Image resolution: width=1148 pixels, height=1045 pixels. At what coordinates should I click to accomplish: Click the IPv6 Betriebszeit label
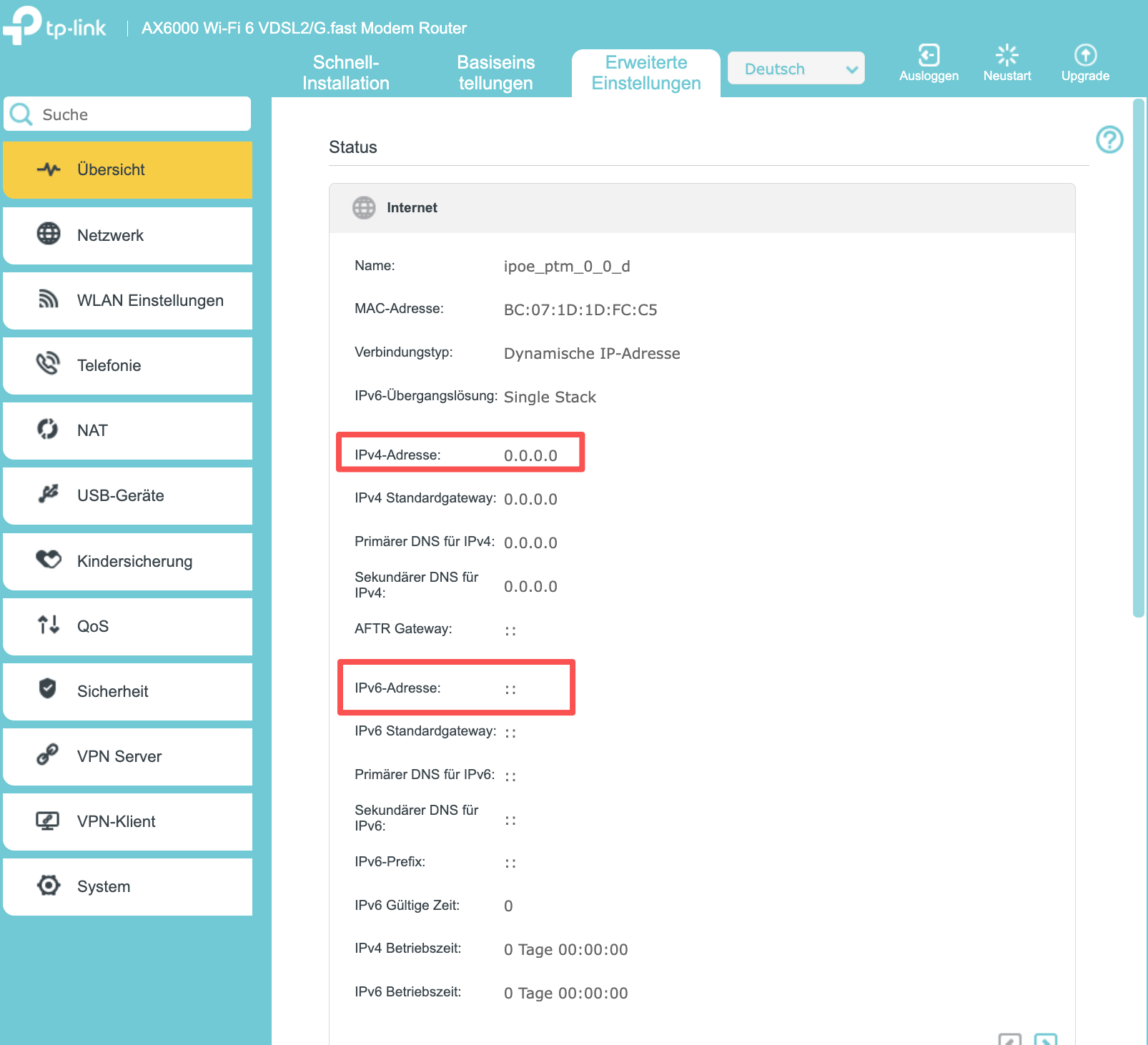408,992
